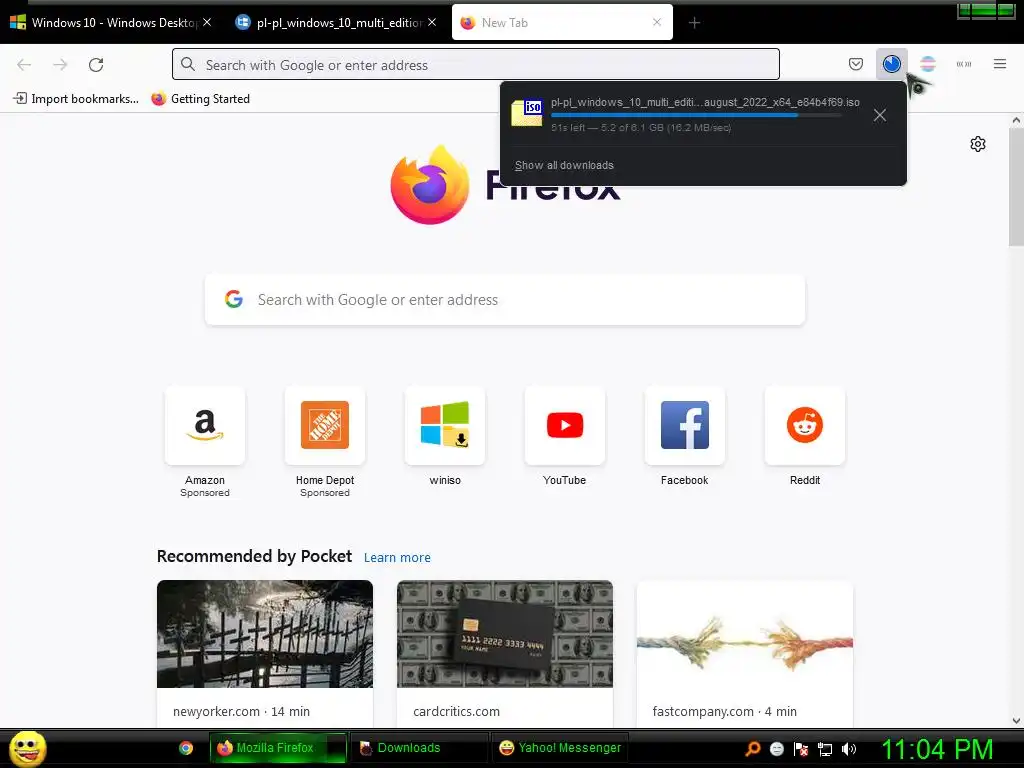Switch to pl-pl_windows_10_multi_edition tab
The height and width of the screenshot is (768, 1024).
click(x=338, y=23)
